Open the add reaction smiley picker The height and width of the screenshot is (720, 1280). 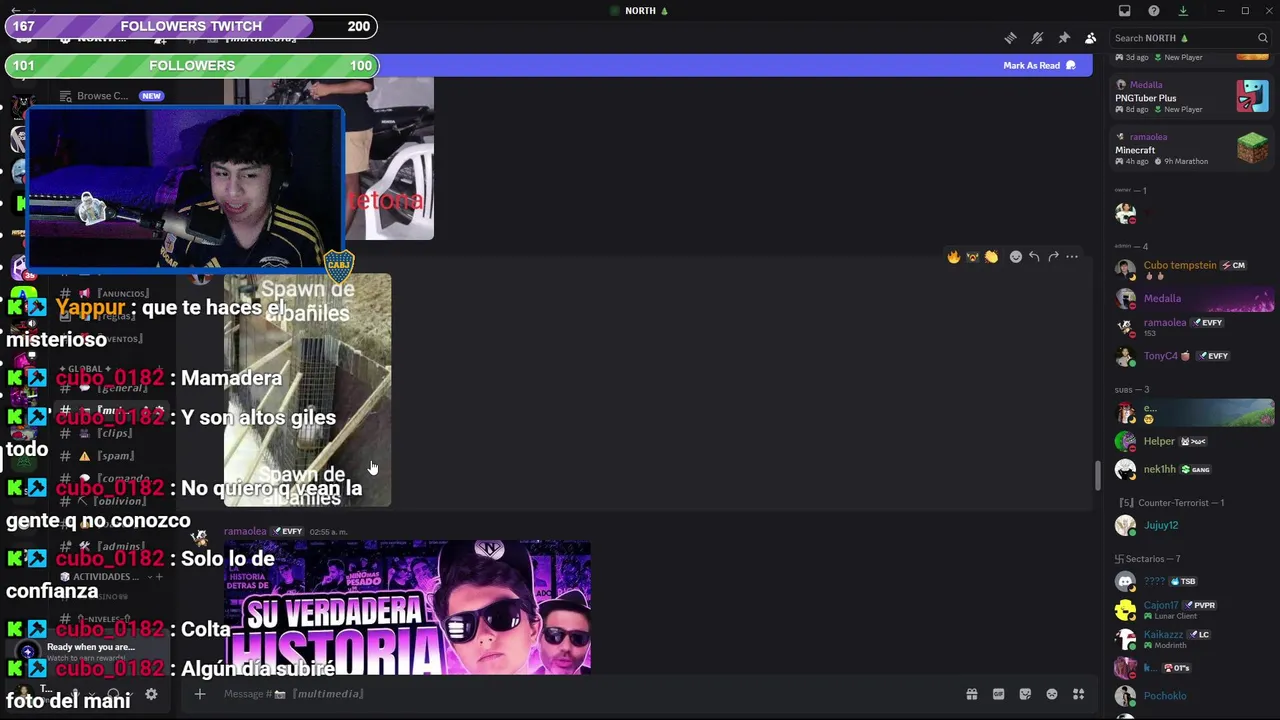coord(1016,257)
